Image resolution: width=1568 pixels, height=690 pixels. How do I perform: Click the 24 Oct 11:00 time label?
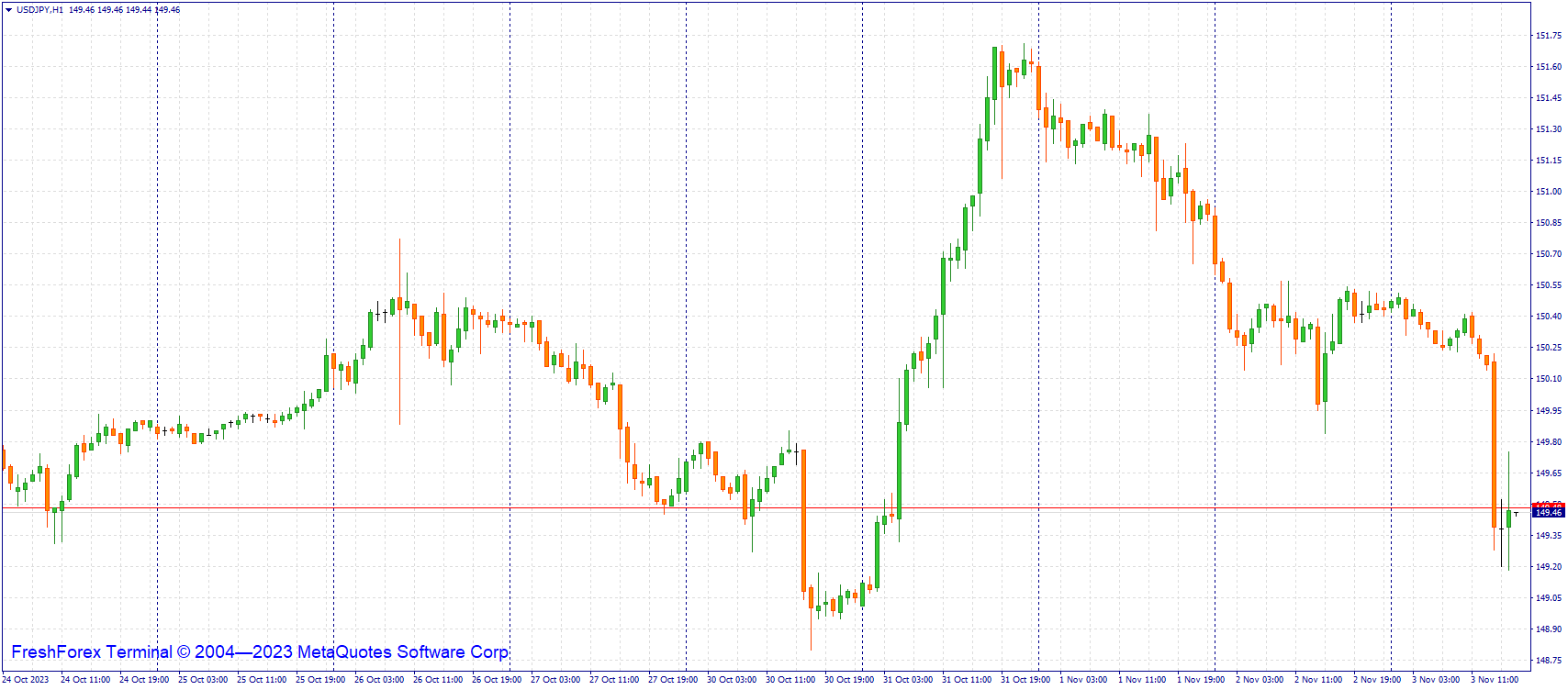click(x=85, y=680)
